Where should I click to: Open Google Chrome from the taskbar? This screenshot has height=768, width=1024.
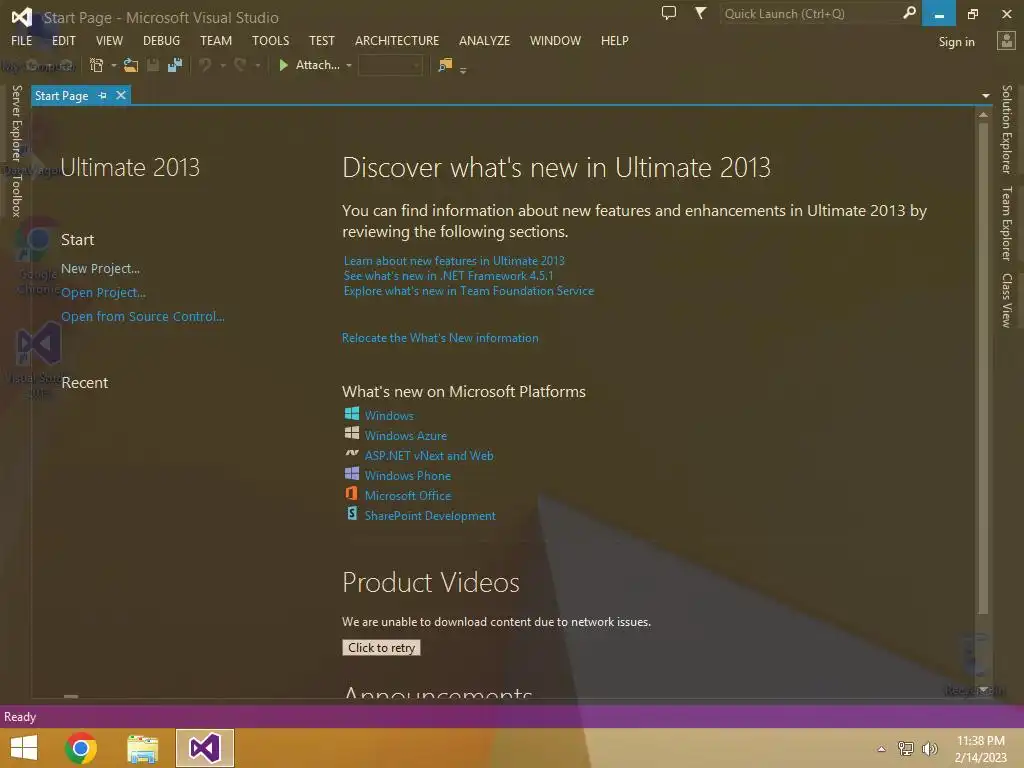[81, 748]
